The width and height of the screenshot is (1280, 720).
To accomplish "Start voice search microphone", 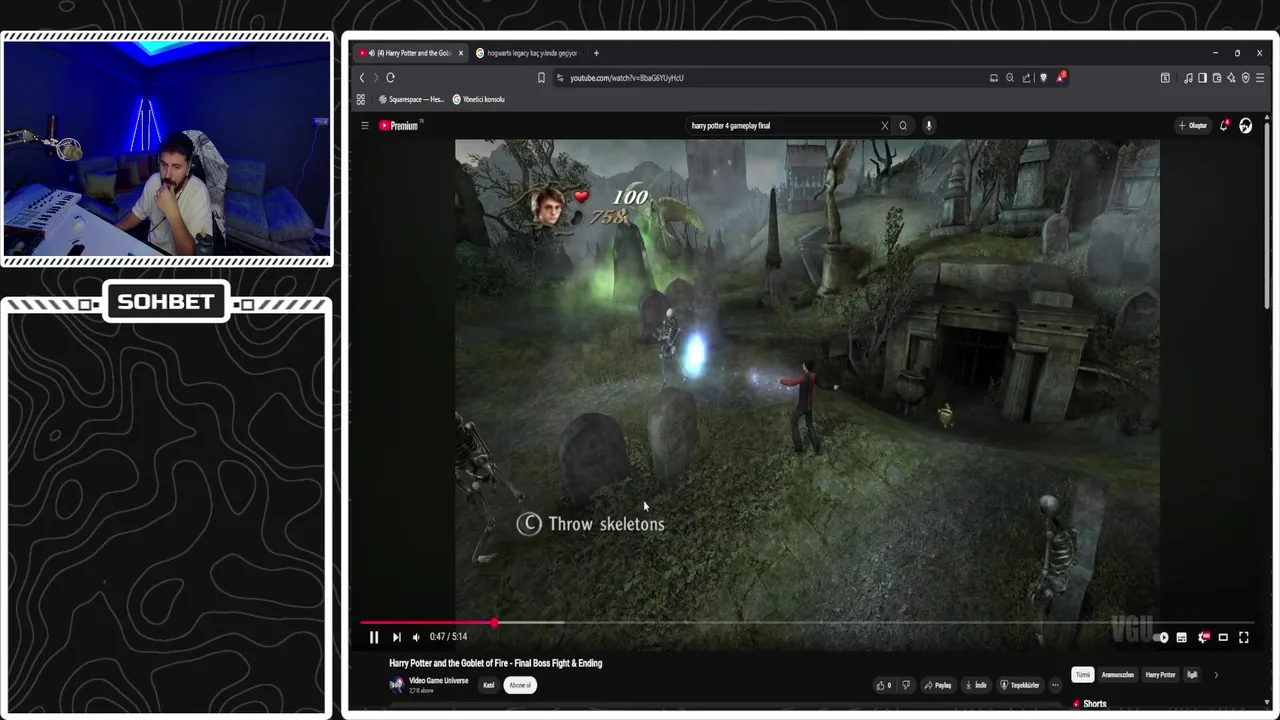I will pyautogui.click(x=928, y=126).
